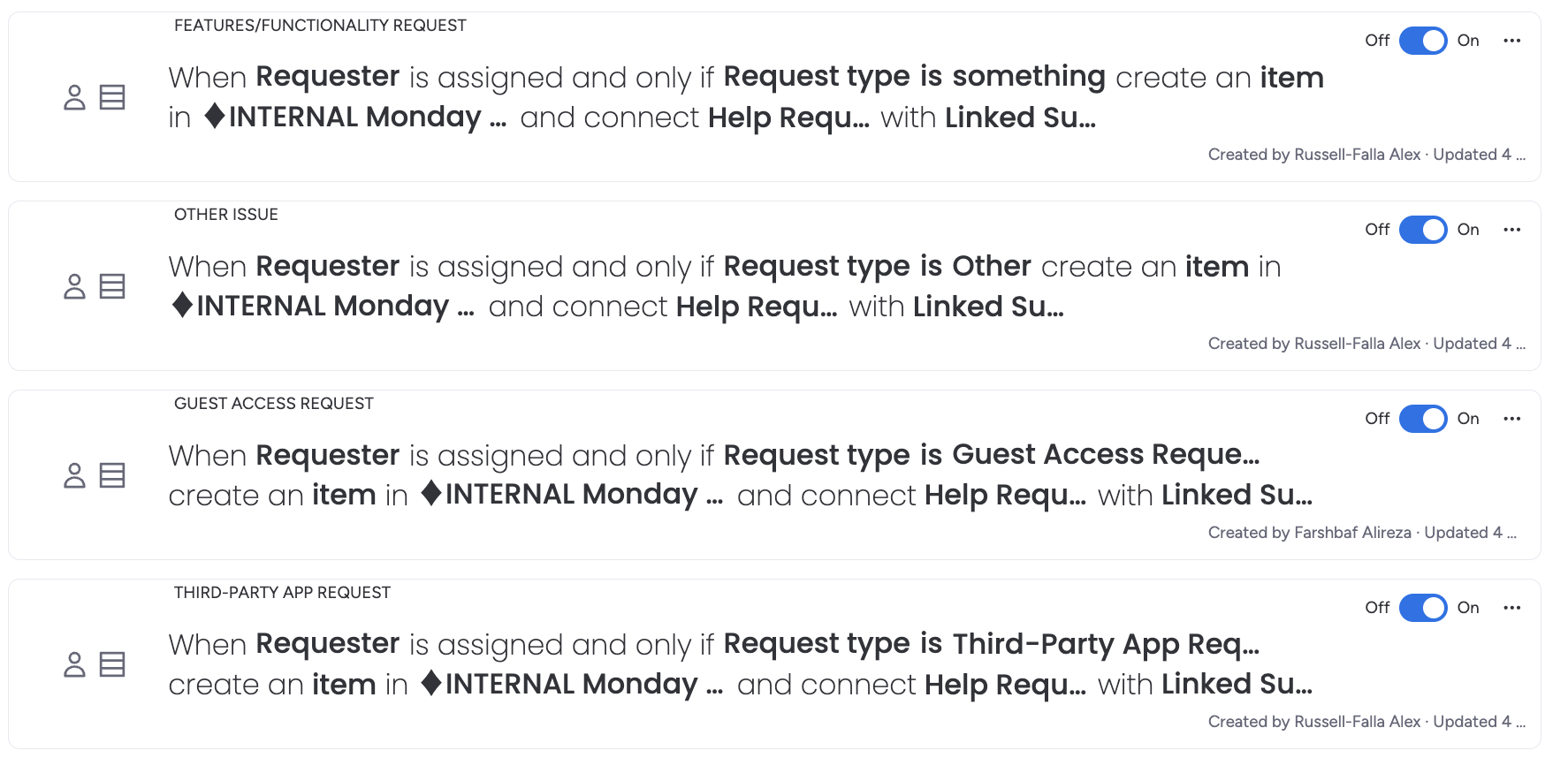Toggle off the Features/Functionality Request automation

(x=1422, y=41)
